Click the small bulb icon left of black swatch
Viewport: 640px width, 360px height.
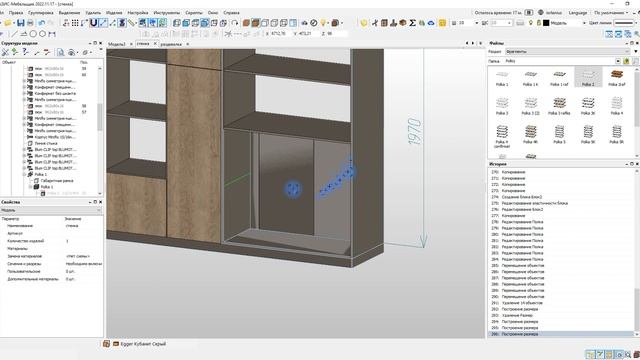[531, 23]
